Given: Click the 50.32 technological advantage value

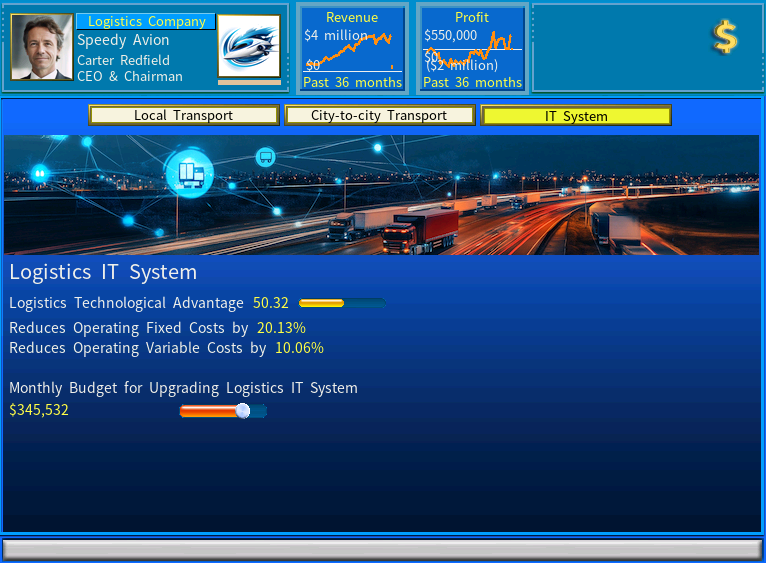Looking at the screenshot, I should click(271, 303).
